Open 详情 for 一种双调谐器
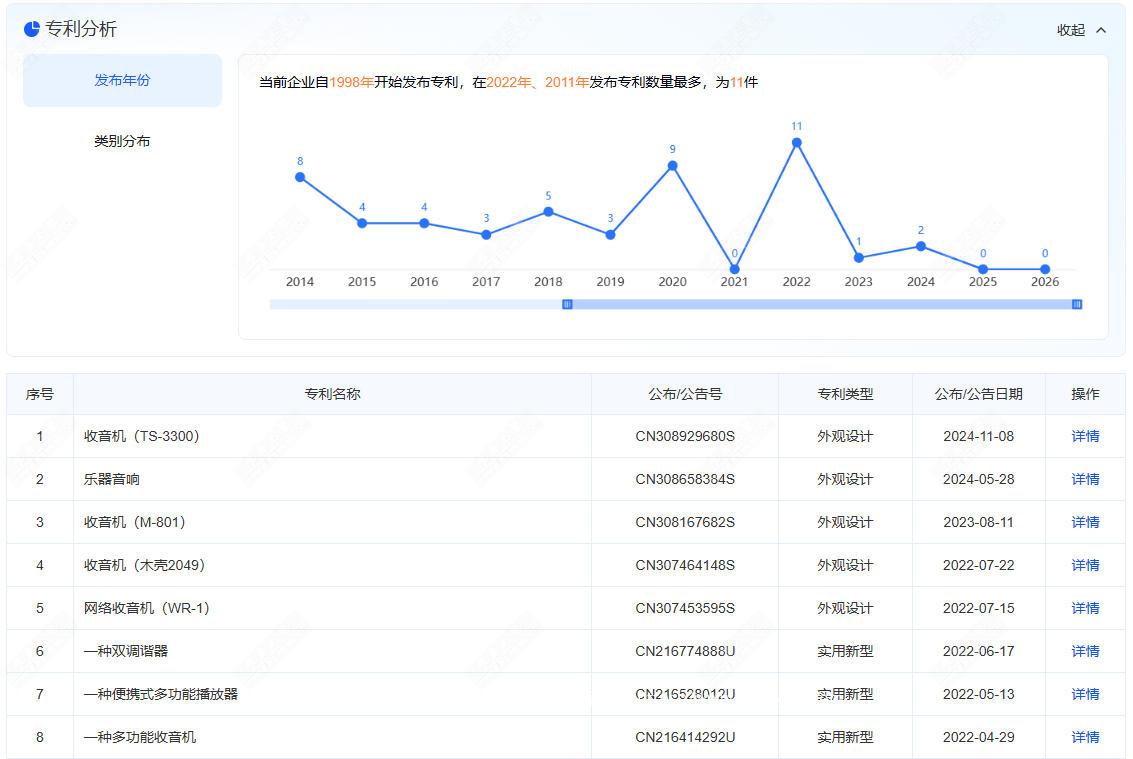 1085,651
